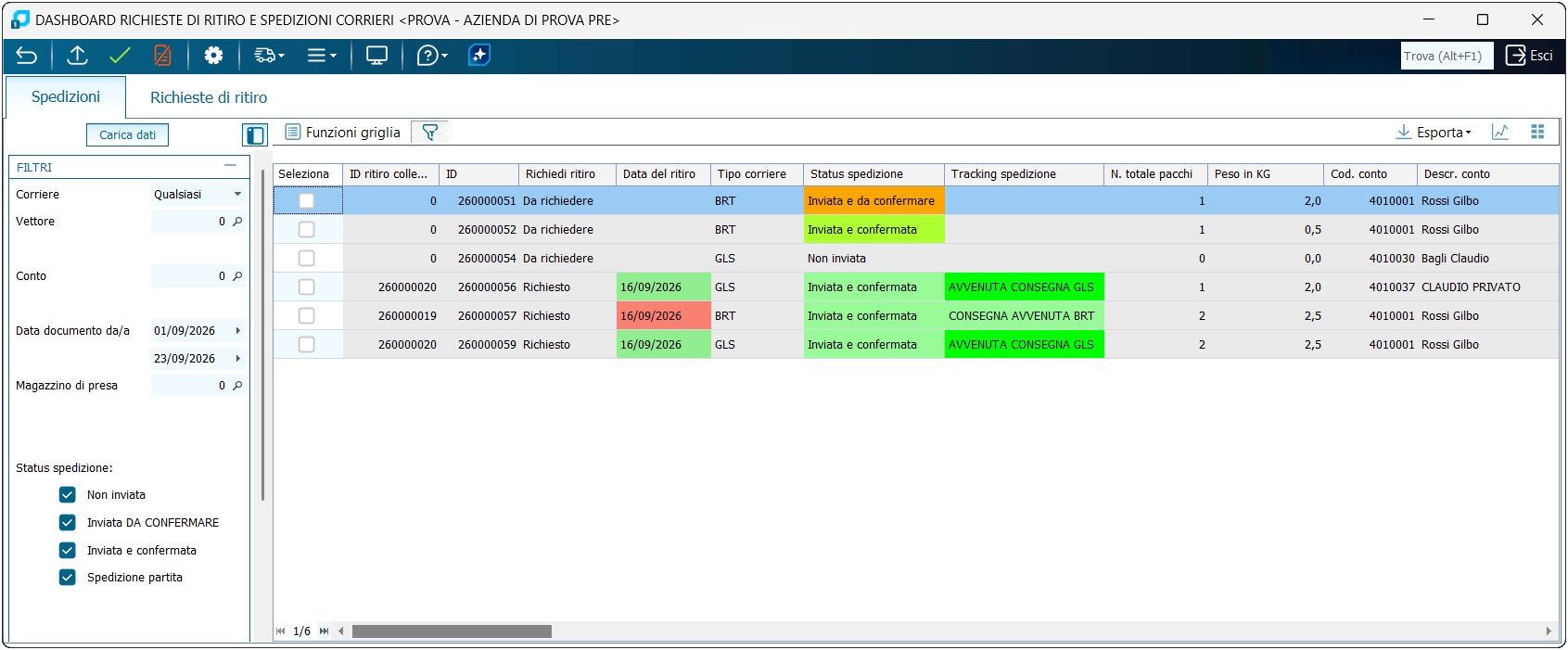Switch to the Richieste di ritiro tab

click(x=209, y=97)
